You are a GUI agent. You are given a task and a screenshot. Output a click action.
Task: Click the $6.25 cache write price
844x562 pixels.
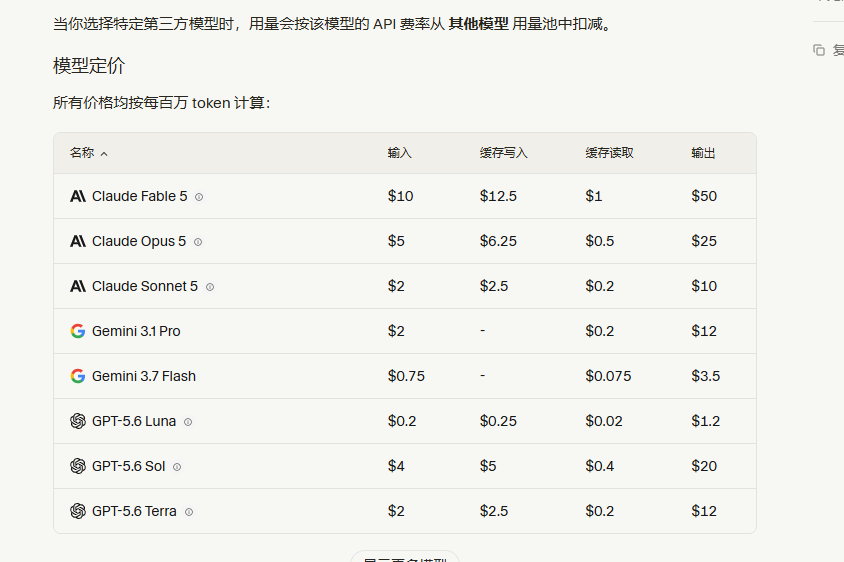pyautogui.click(x=498, y=241)
